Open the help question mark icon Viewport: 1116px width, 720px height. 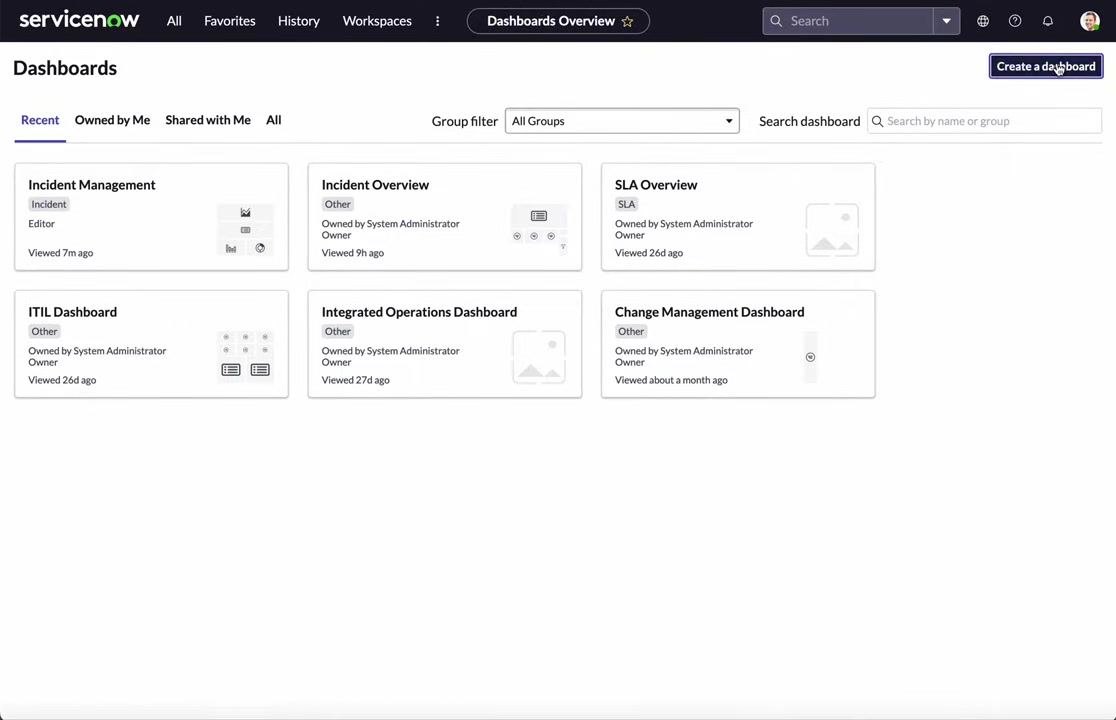(1015, 21)
